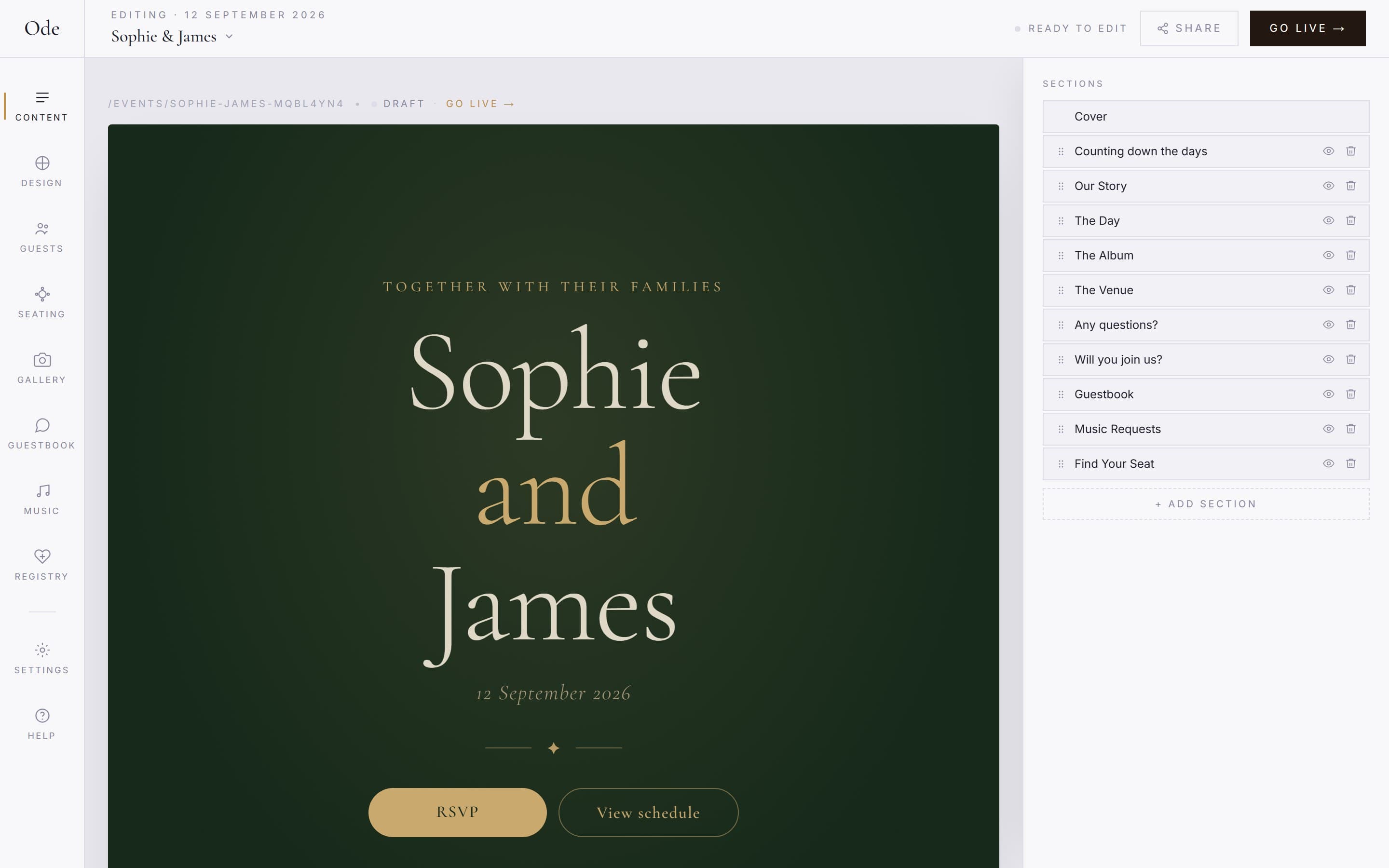Open the Design sidebar tab
1389x868 pixels.
pos(42,172)
